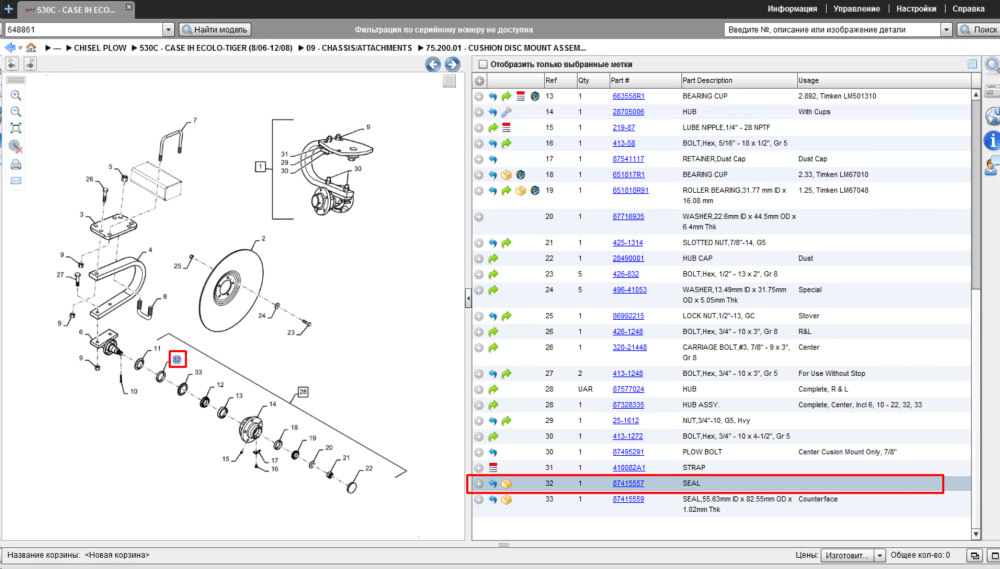Image resolution: width=1000 pixels, height=569 pixels.
Task: Click the green forward arrow in row 13
Action: (506, 96)
